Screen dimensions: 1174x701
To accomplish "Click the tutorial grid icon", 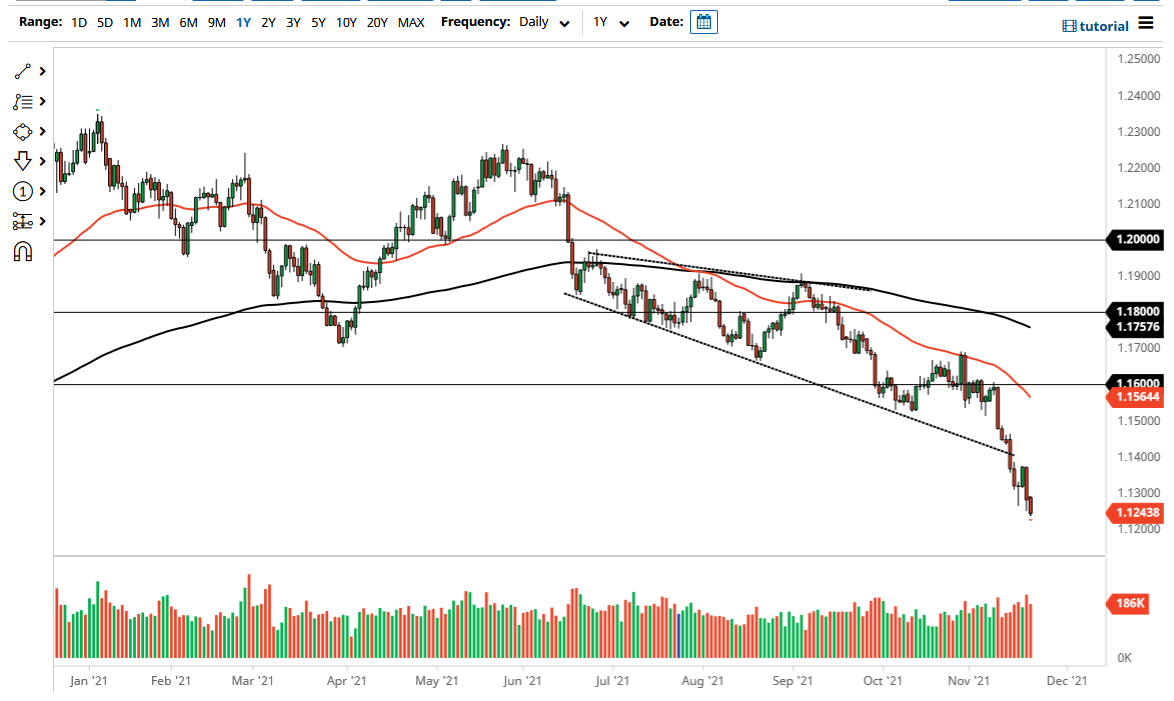I will click(1070, 25).
